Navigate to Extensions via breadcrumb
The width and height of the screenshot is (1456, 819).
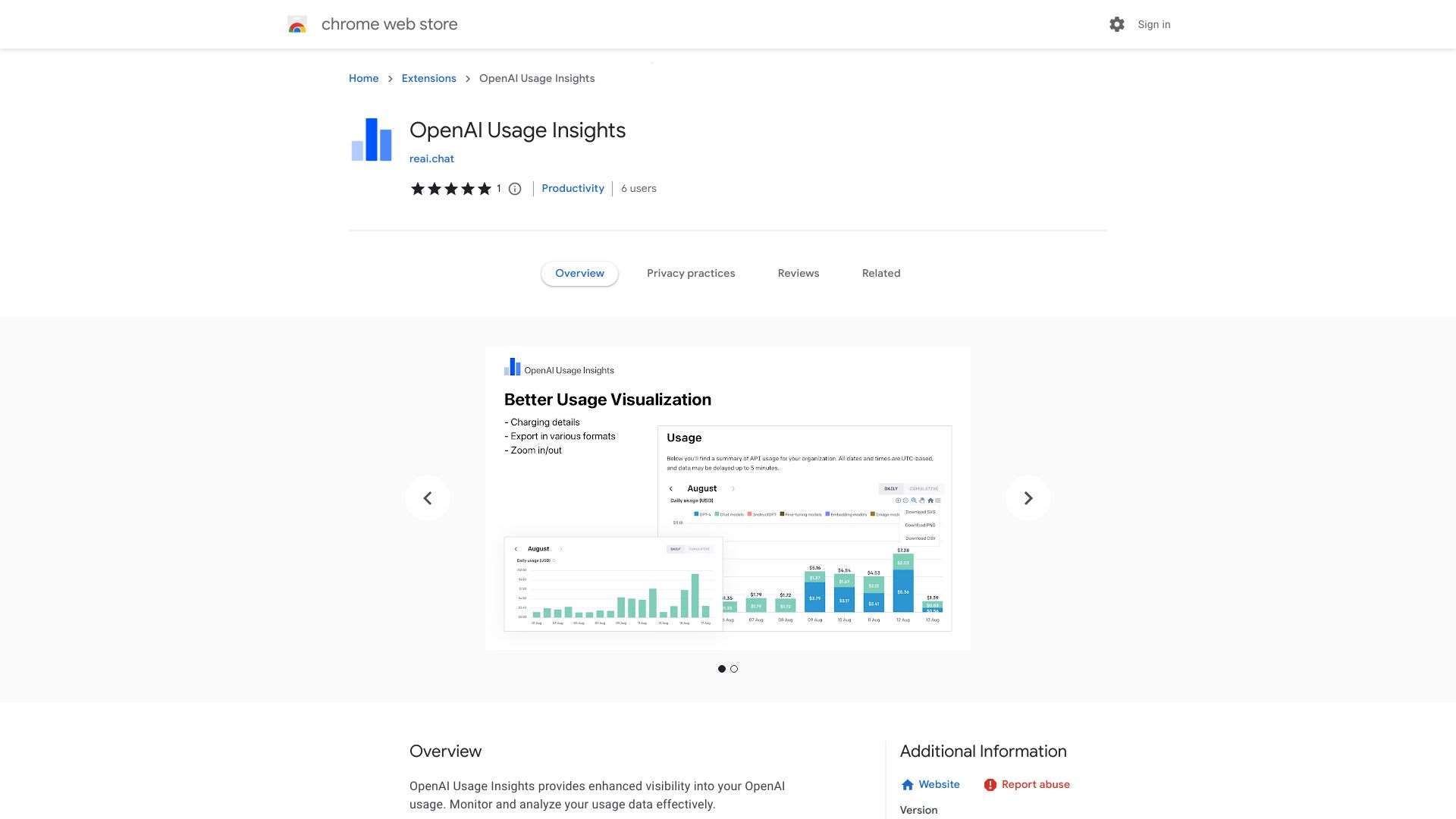428,78
